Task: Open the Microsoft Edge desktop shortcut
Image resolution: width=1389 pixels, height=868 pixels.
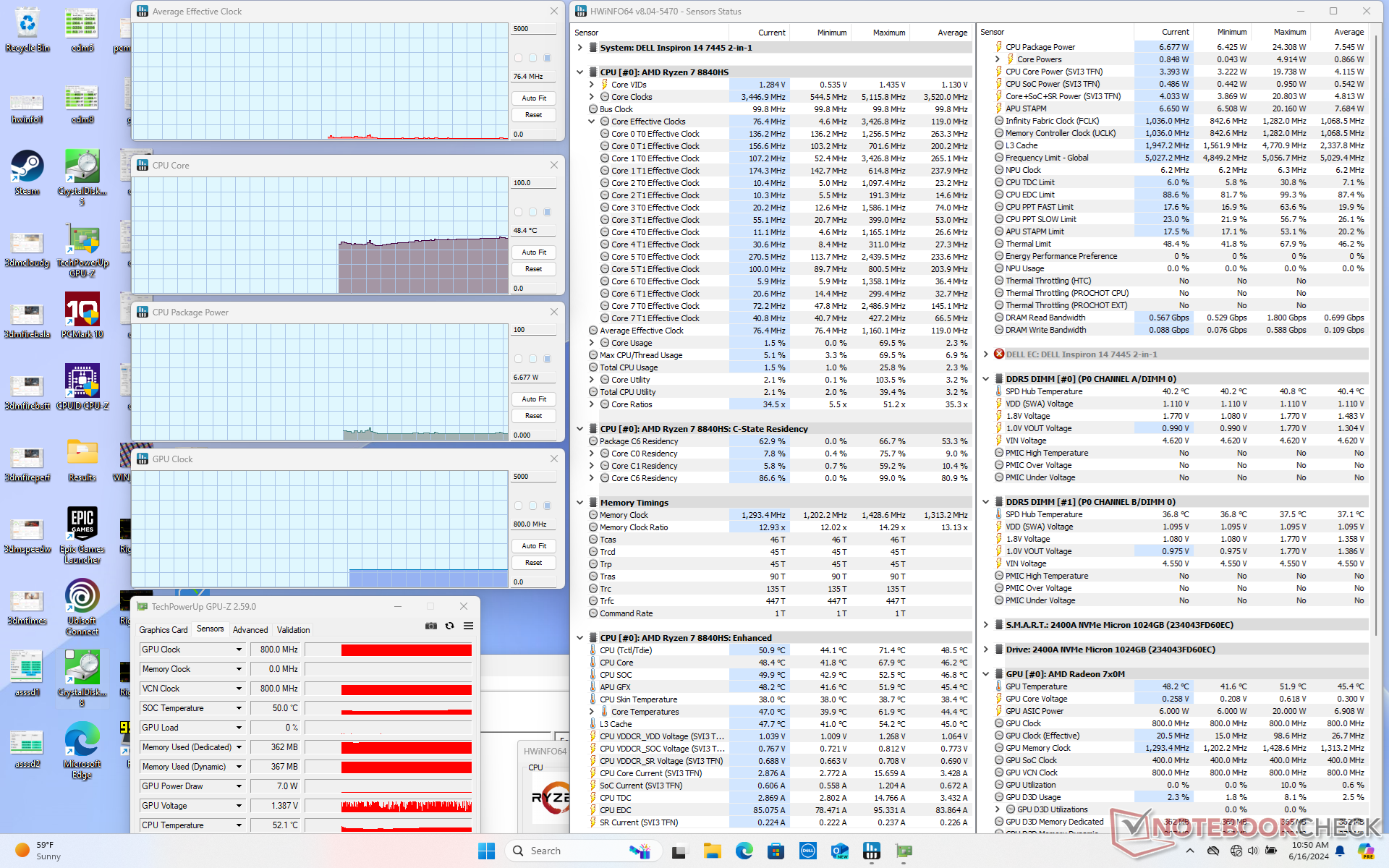Action: tap(82, 750)
